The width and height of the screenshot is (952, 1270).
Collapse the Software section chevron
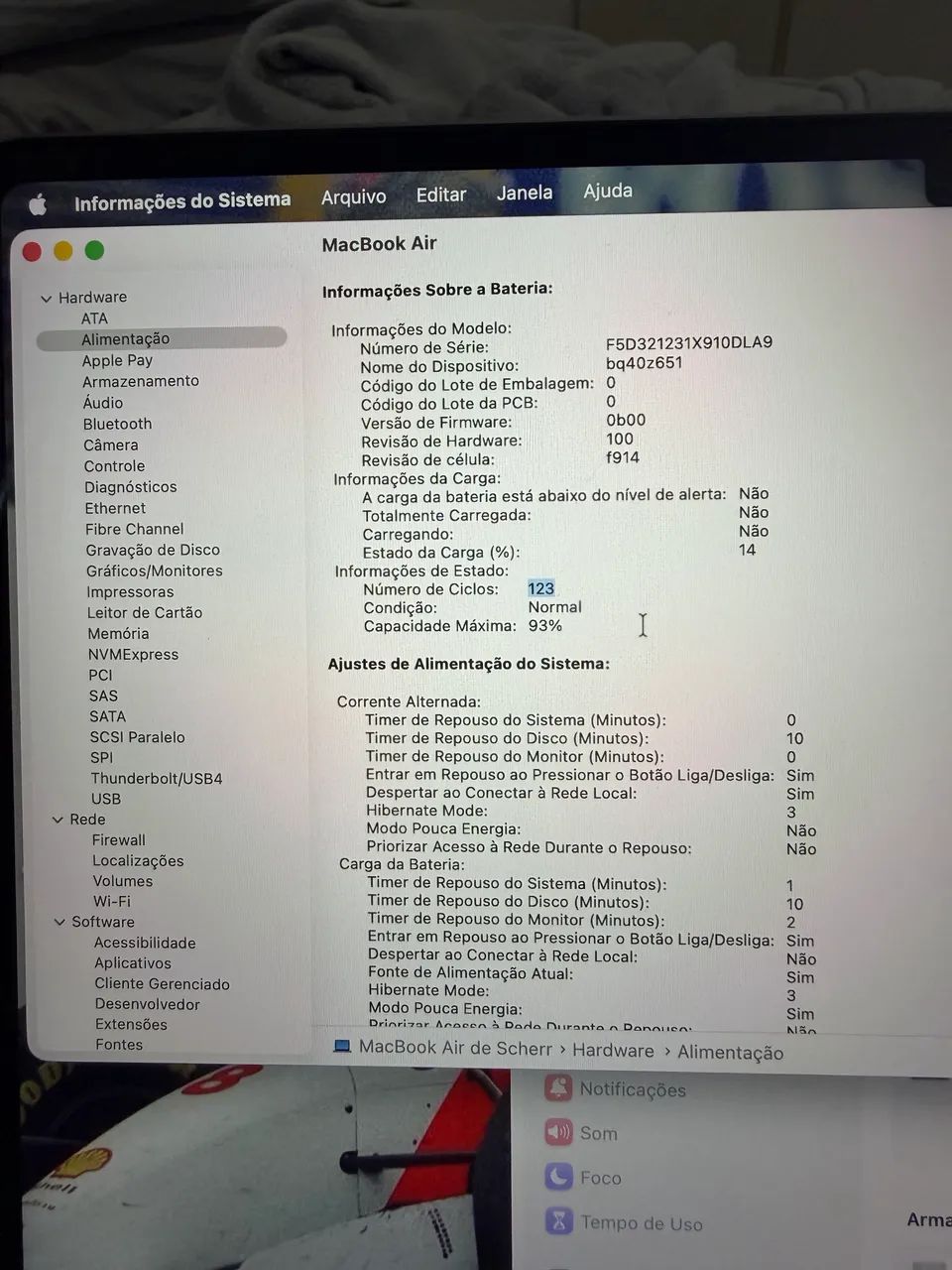(59, 922)
